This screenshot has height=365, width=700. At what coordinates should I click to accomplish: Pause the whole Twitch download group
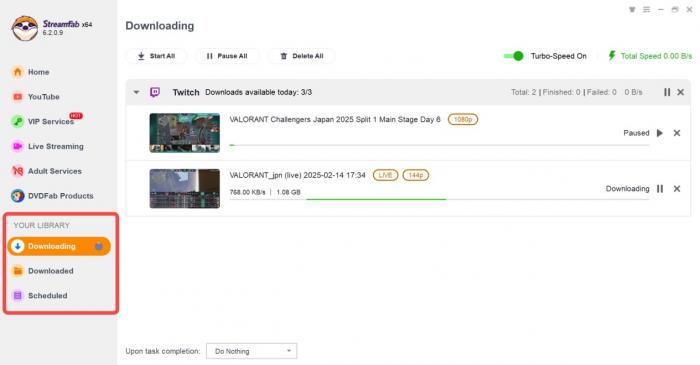point(667,92)
